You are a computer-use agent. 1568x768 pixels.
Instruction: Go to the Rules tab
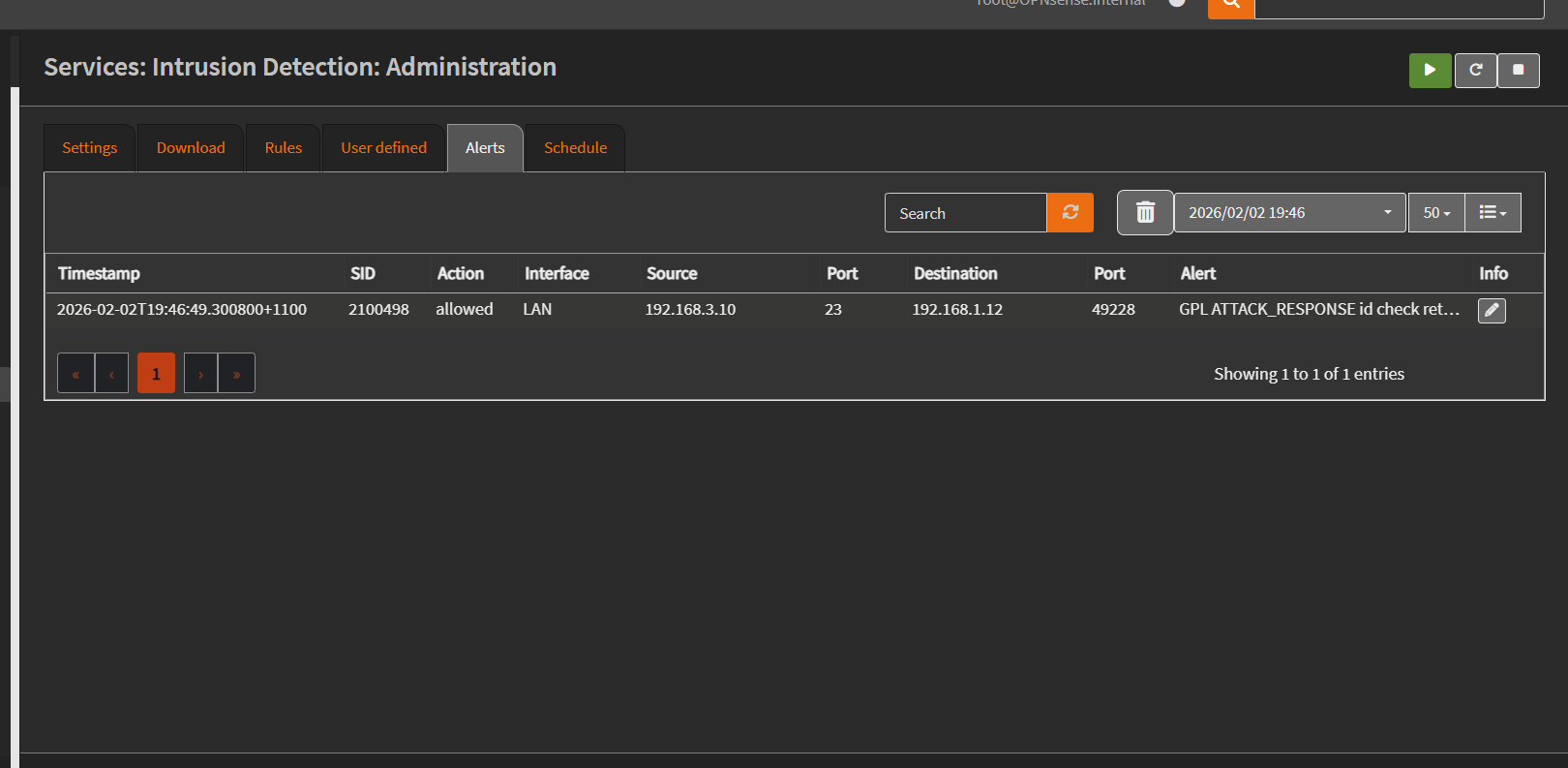click(x=284, y=148)
